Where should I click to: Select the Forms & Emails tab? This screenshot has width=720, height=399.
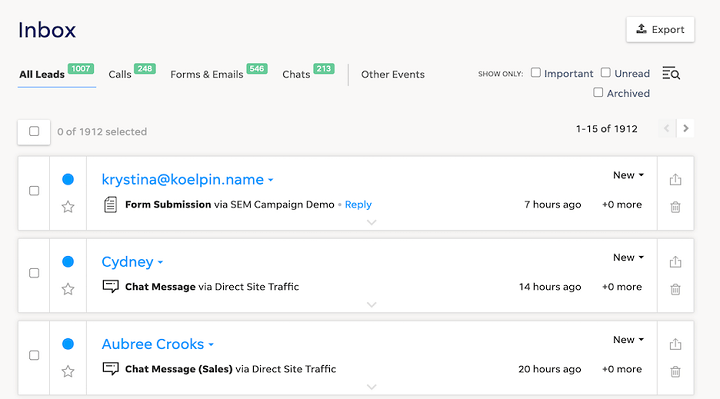pos(207,74)
